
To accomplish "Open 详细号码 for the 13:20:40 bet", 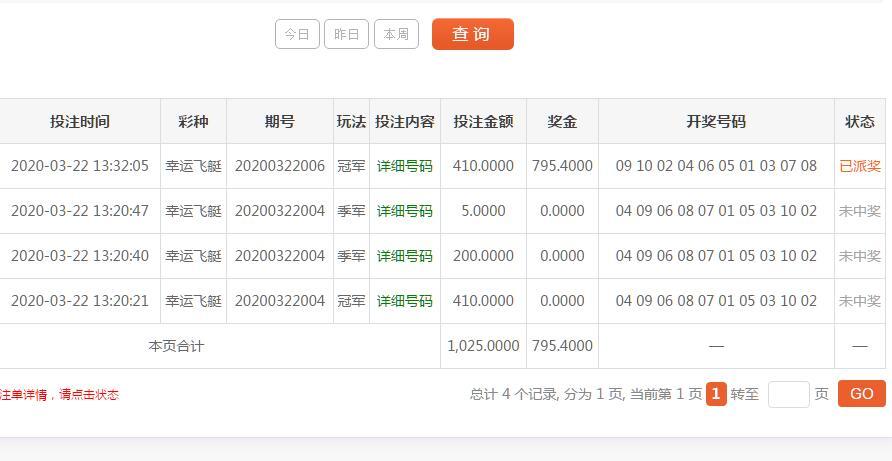I will pyautogui.click(x=405, y=256).
